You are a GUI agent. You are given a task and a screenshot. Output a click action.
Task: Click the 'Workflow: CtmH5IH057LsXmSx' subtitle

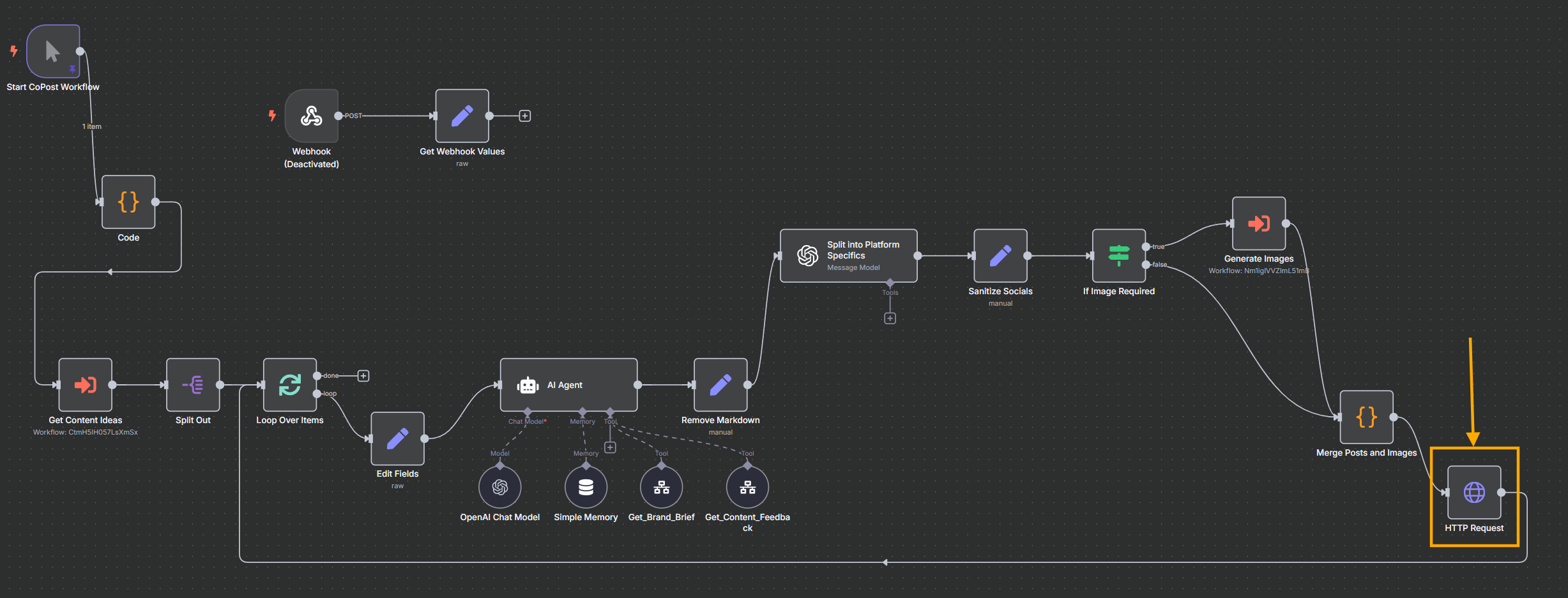(86, 432)
